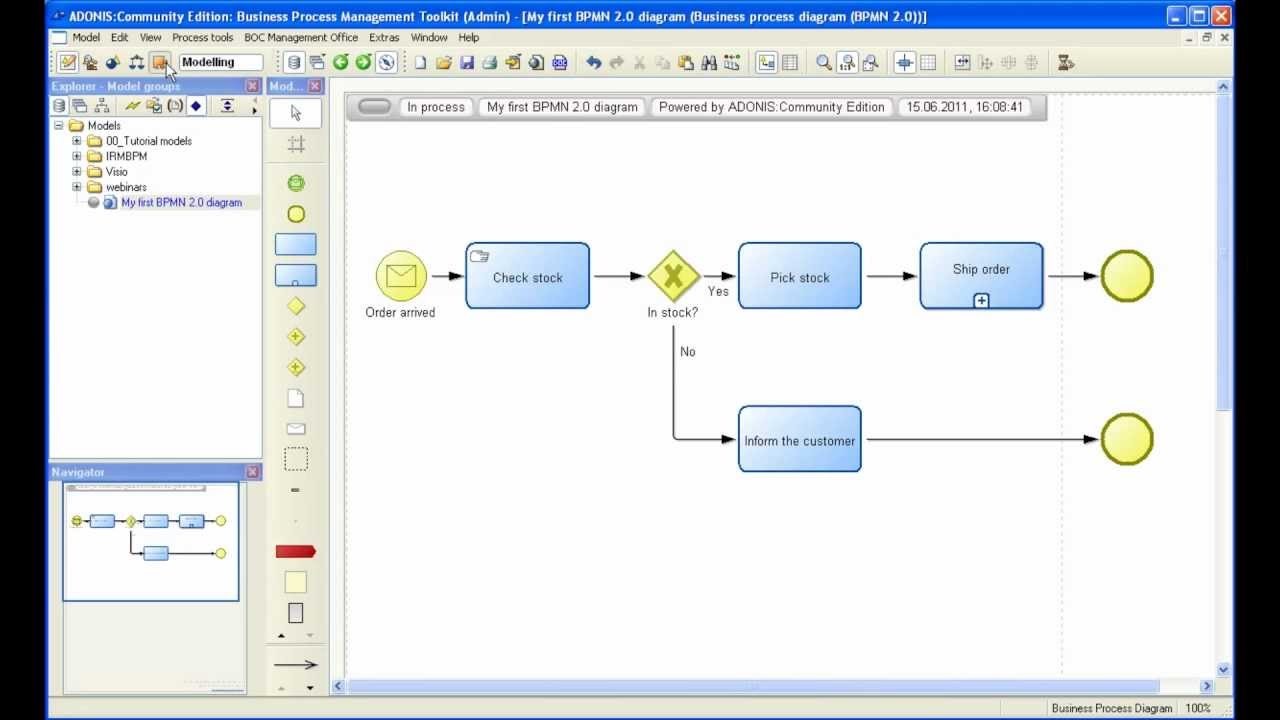Click the Undo arrow in toolbar
This screenshot has width=1280, height=720.
point(593,63)
